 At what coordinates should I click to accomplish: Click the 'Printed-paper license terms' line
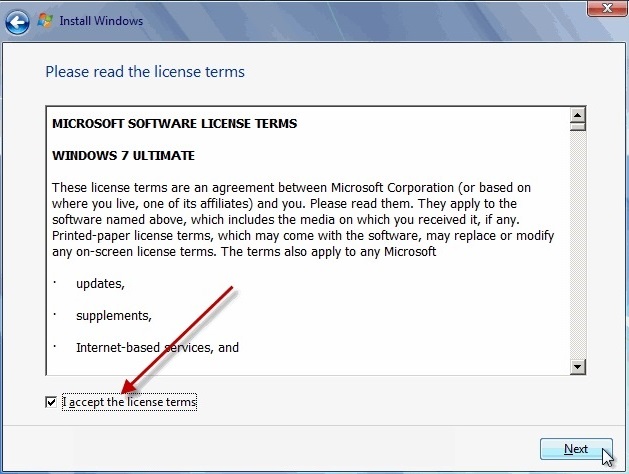tap(303, 236)
